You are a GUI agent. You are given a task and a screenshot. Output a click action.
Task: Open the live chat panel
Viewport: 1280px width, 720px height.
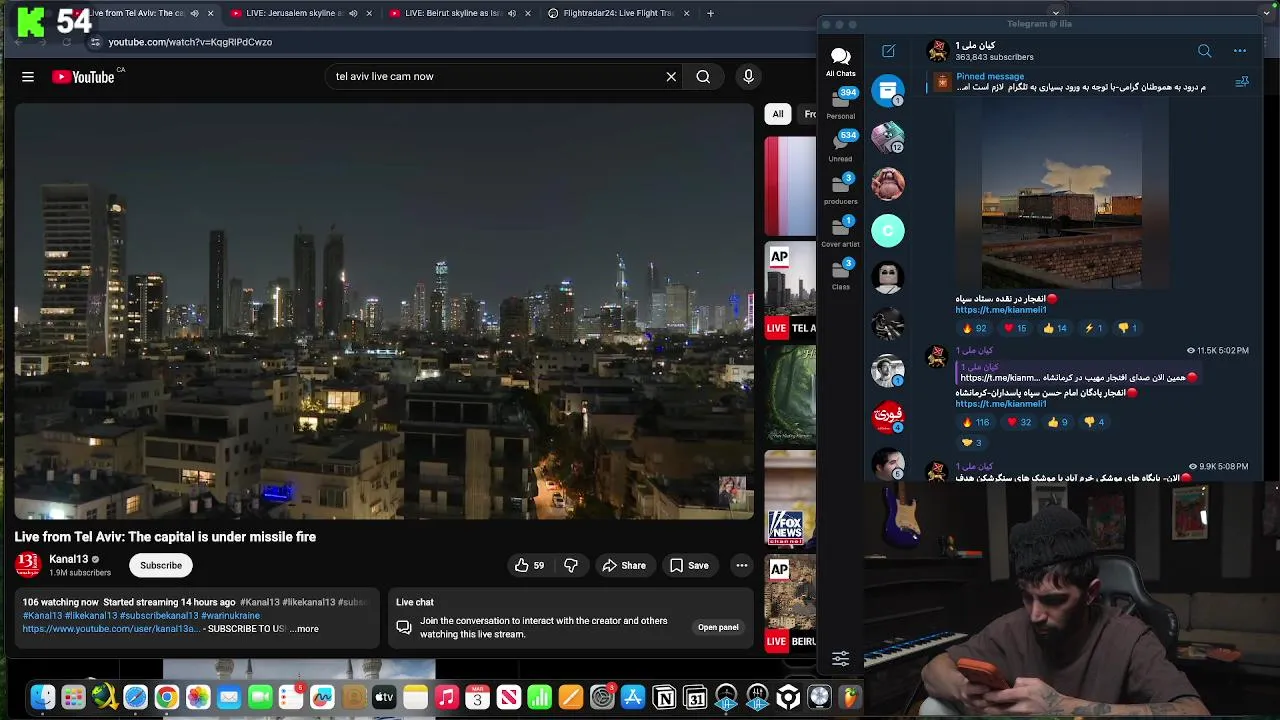(x=718, y=627)
